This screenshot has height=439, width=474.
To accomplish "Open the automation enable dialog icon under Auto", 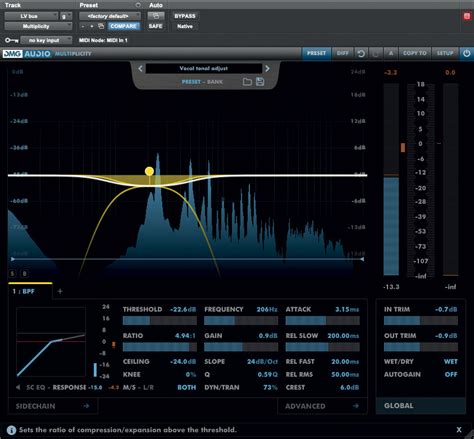I will (156, 16).
